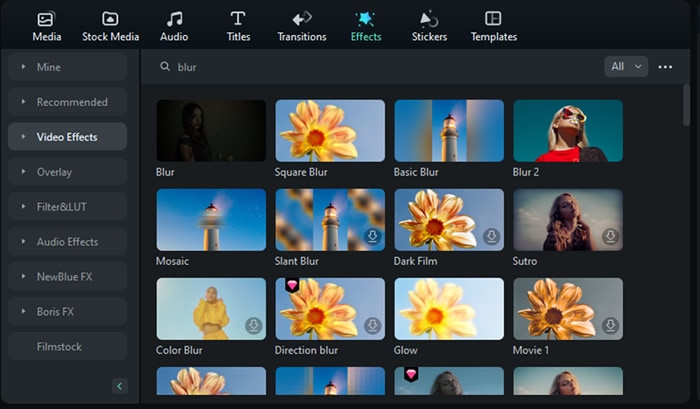Download the Slant Blur effect
The height and width of the screenshot is (409, 700).
point(372,236)
